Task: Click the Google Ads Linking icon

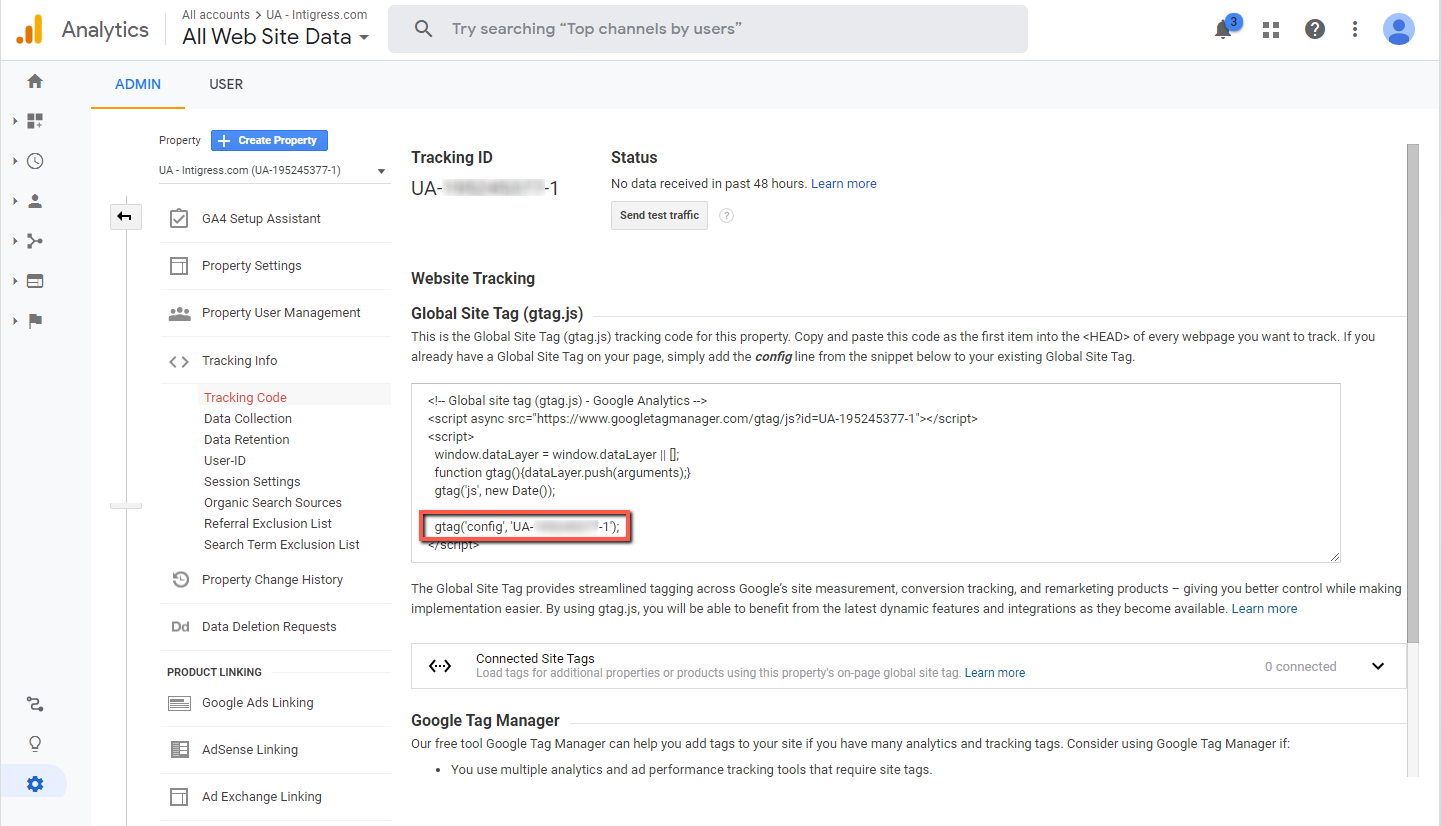Action: [180, 703]
